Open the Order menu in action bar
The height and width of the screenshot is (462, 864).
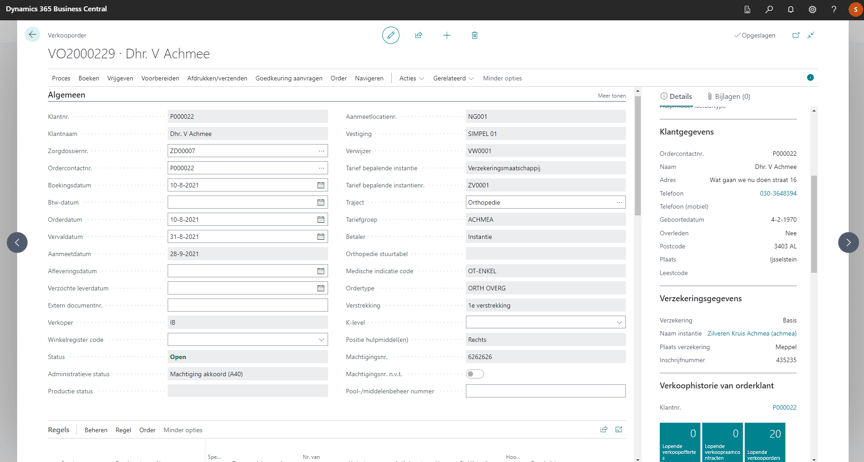338,78
